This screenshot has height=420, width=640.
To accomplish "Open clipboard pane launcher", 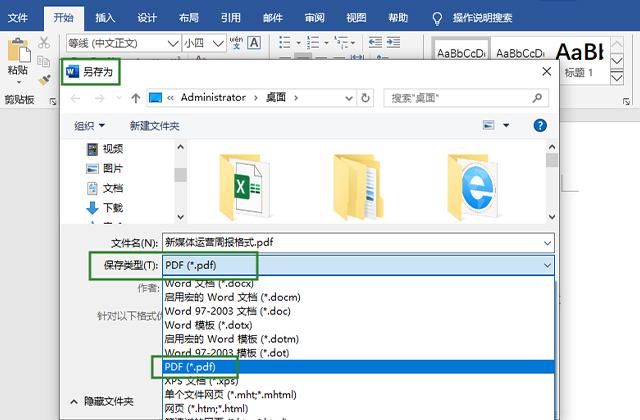I will coord(53,101).
